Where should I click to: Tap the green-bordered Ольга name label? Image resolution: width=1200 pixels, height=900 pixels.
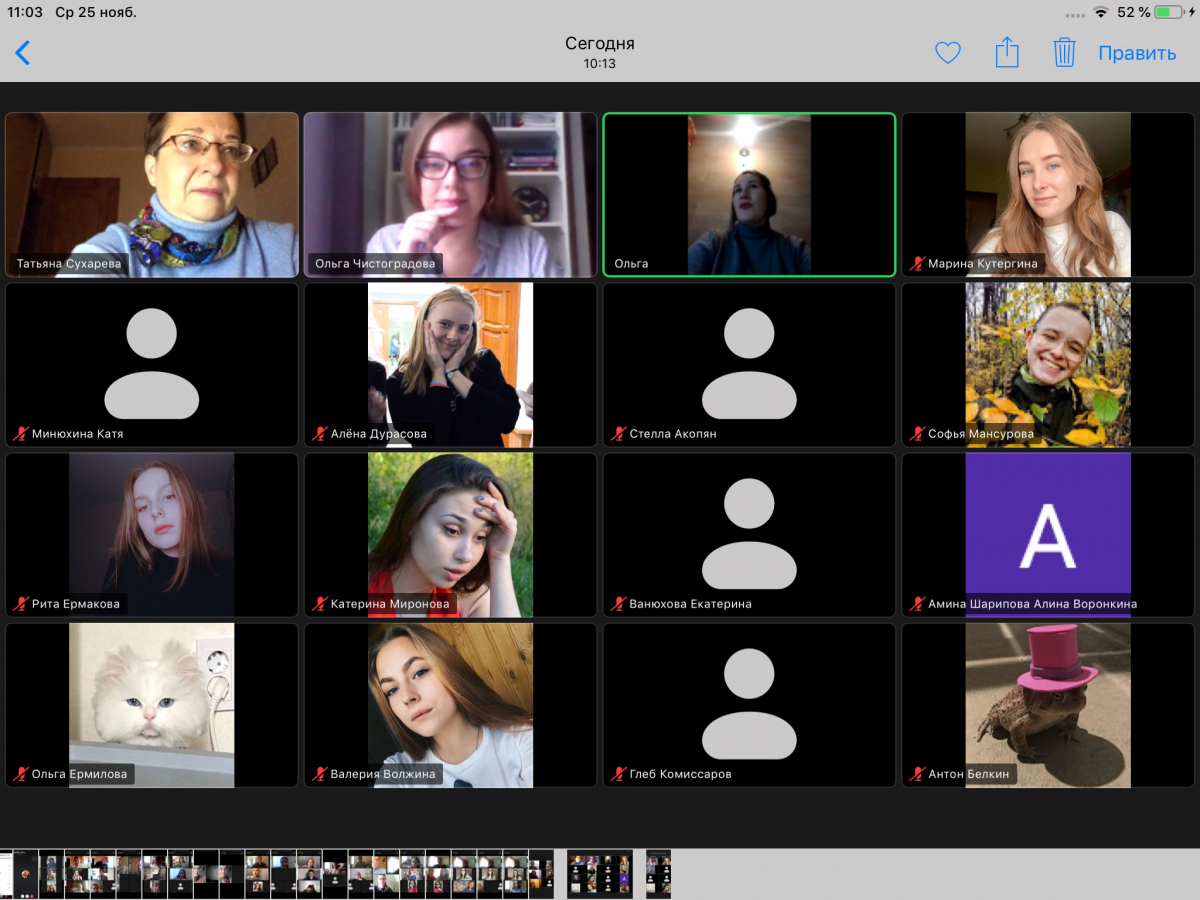click(631, 264)
